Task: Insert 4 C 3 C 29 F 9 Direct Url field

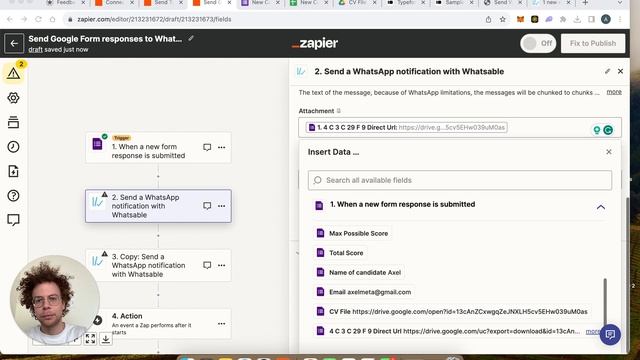Action: coord(448,331)
